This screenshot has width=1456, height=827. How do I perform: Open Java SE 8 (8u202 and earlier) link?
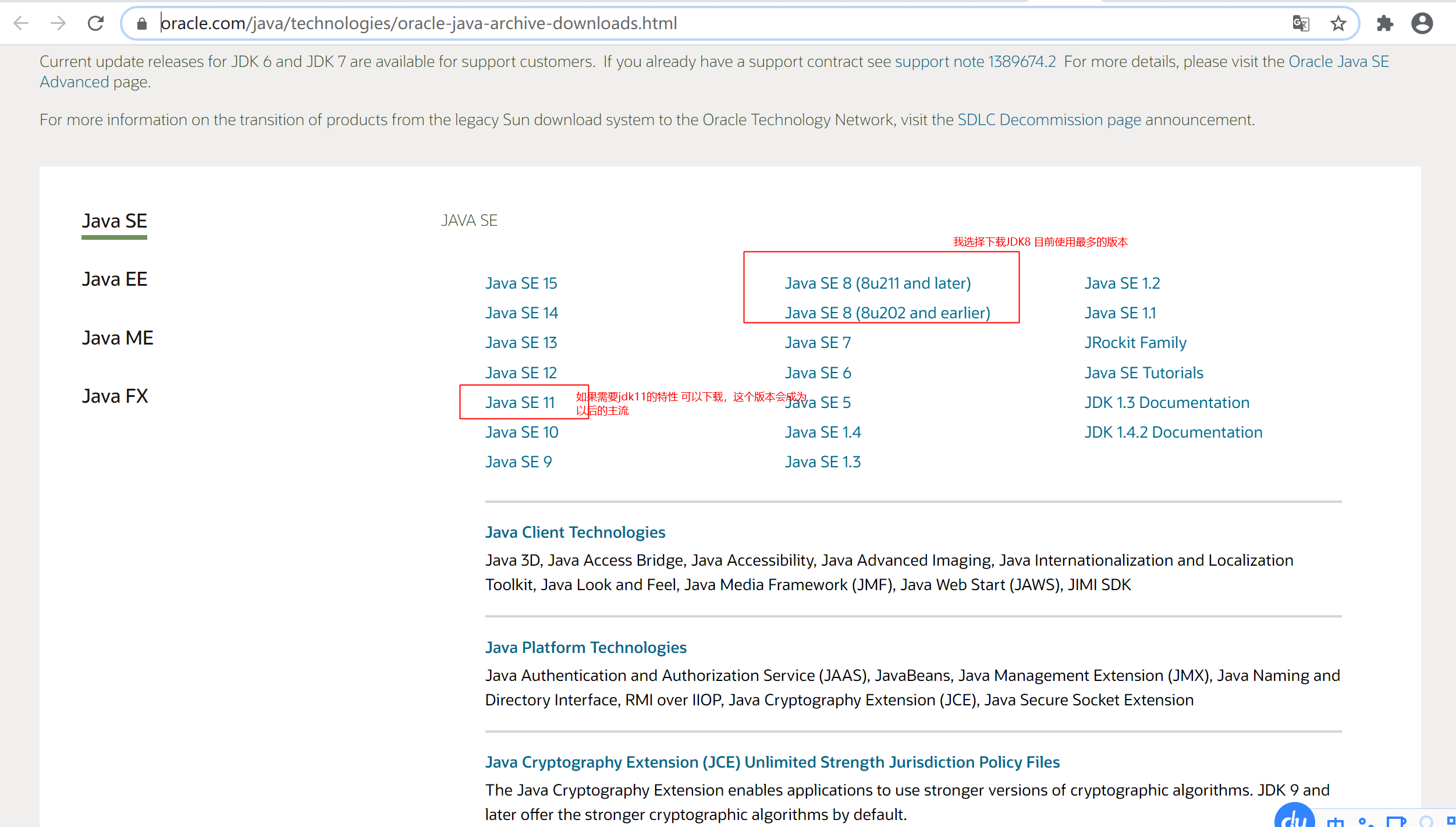tap(887, 313)
